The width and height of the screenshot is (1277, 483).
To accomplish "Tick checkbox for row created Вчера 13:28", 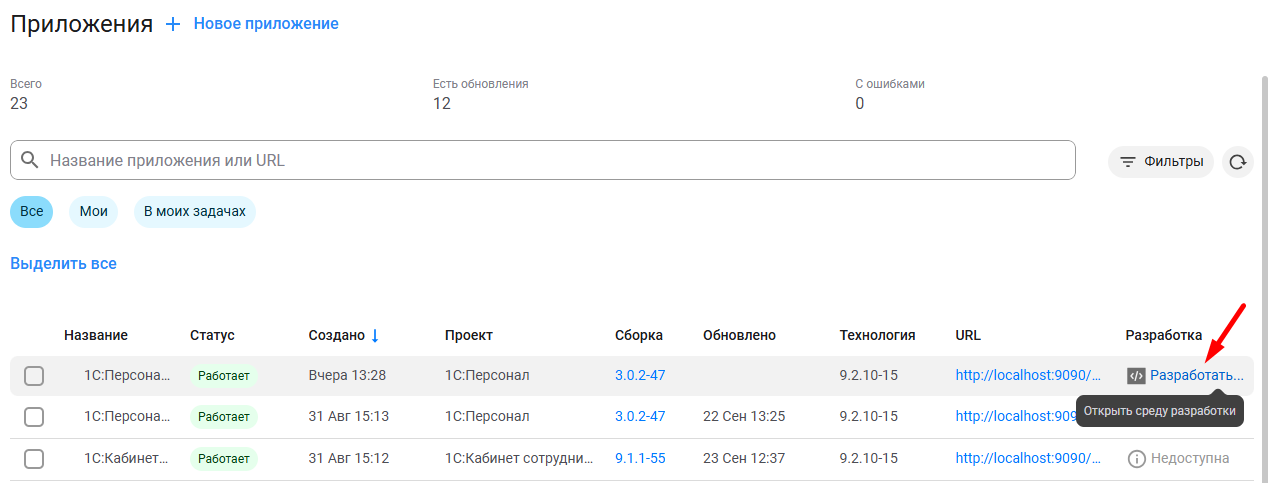I will click(x=34, y=376).
